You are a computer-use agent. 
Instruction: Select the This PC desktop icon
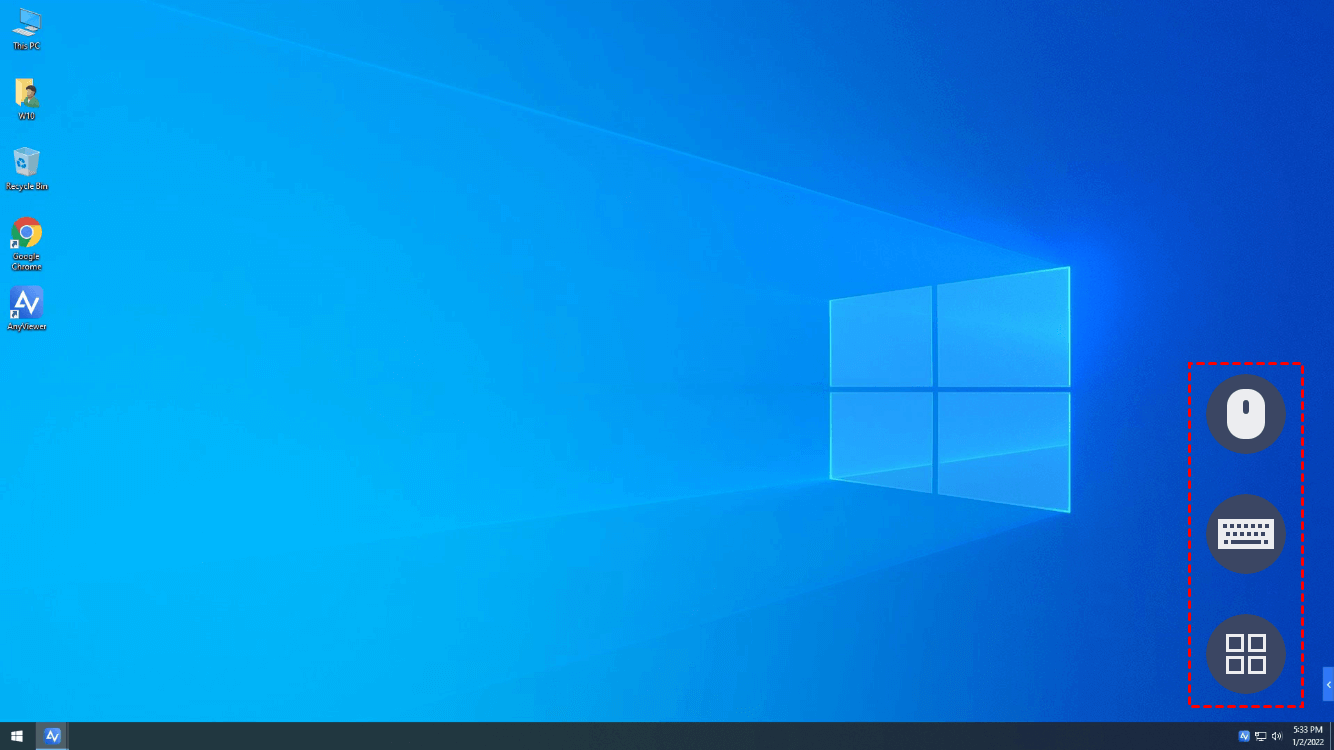[x=27, y=28]
